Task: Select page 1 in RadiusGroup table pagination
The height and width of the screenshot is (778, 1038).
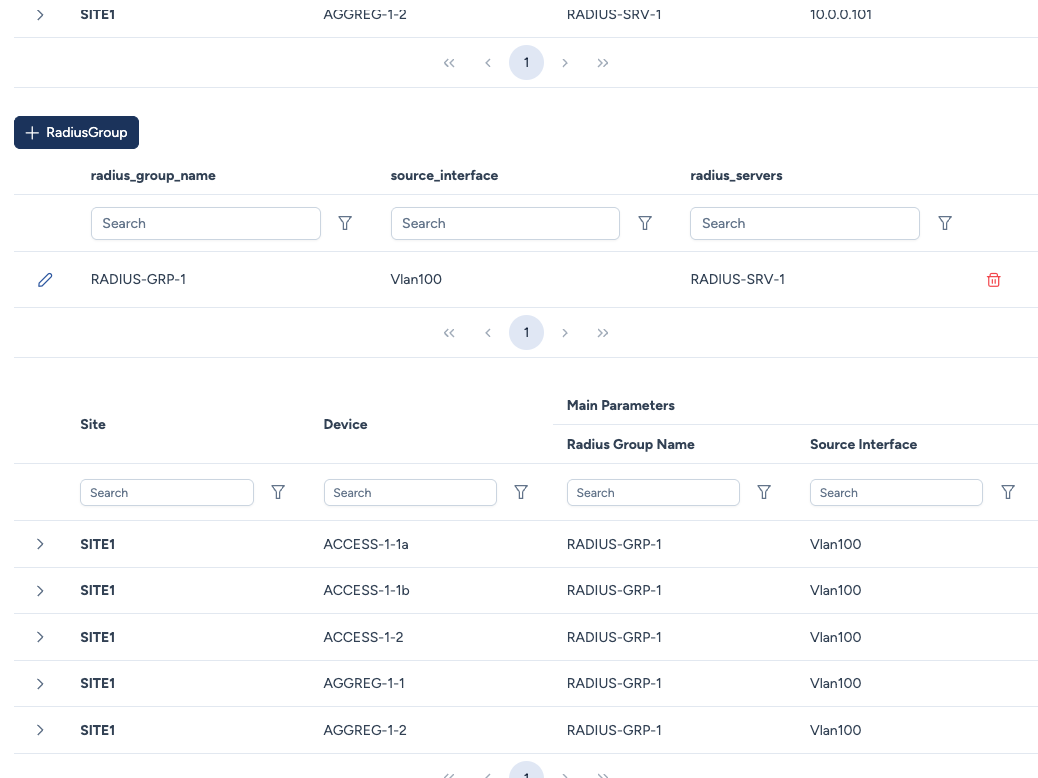Action: pyautogui.click(x=526, y=332)
